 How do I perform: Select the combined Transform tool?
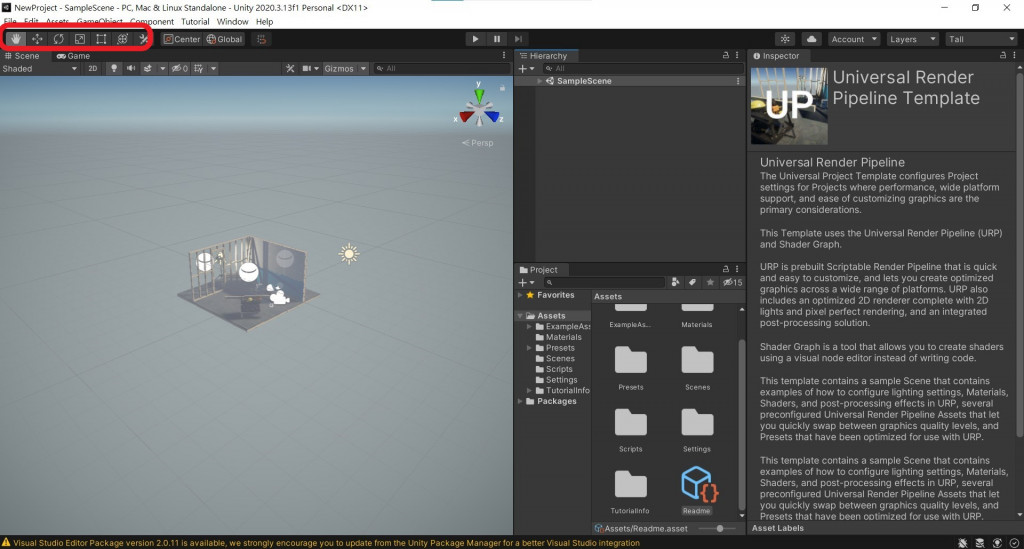pos(122,39)
